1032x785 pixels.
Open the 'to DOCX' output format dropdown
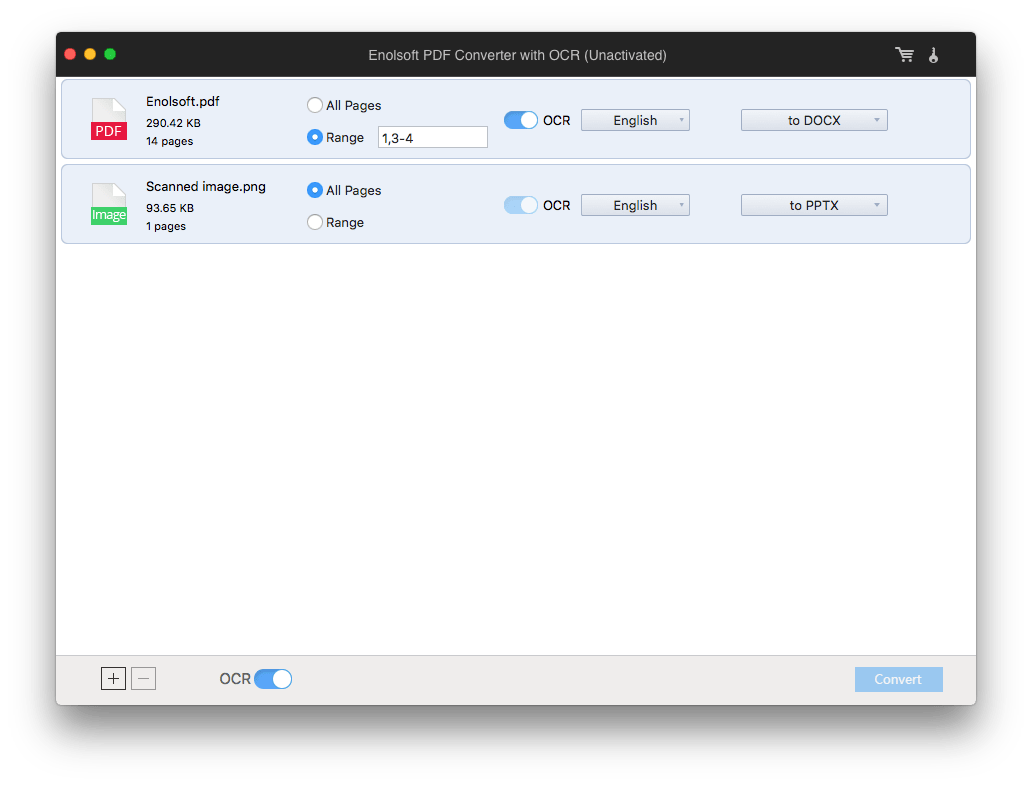click(814, 120)
